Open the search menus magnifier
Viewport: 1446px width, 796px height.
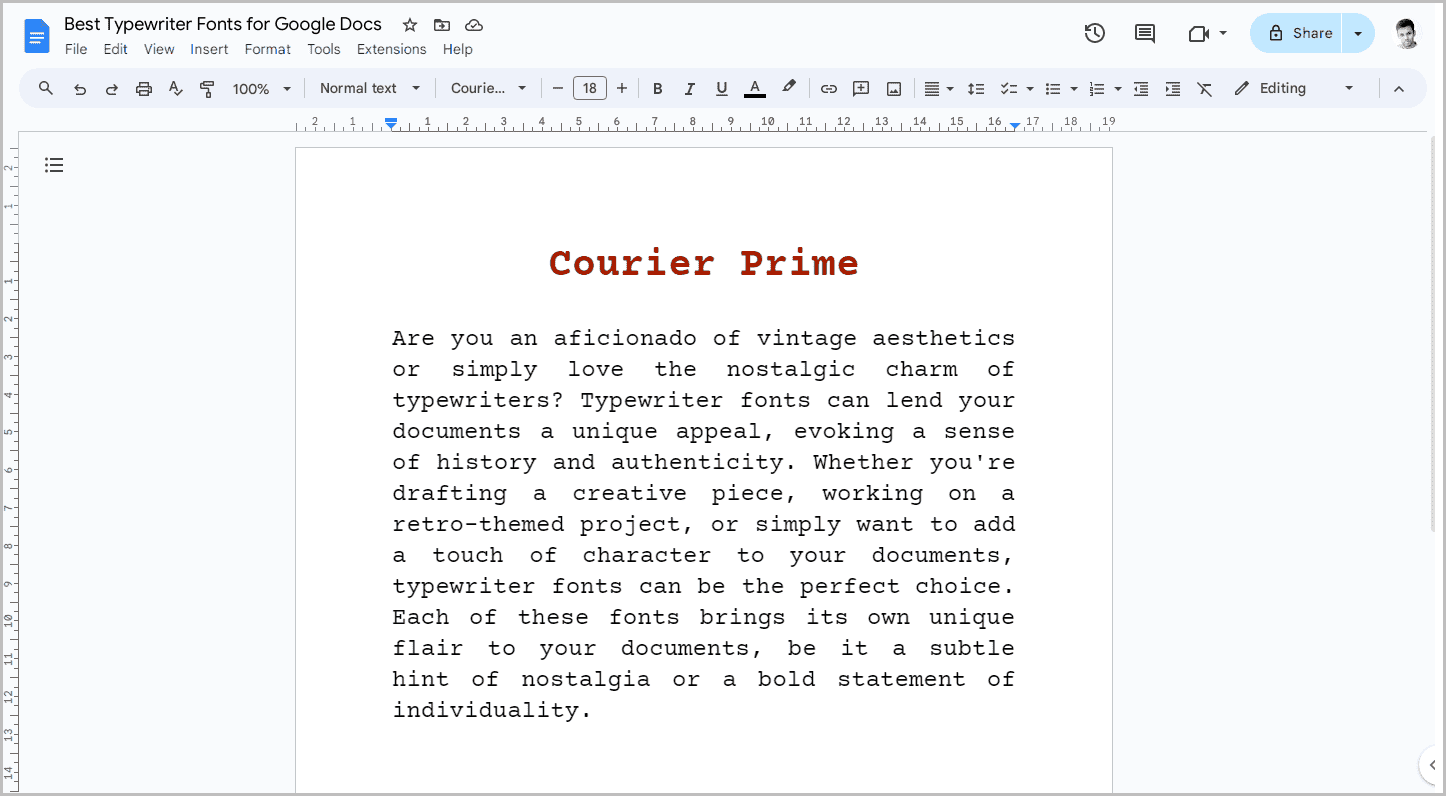(x=46, y=88)
